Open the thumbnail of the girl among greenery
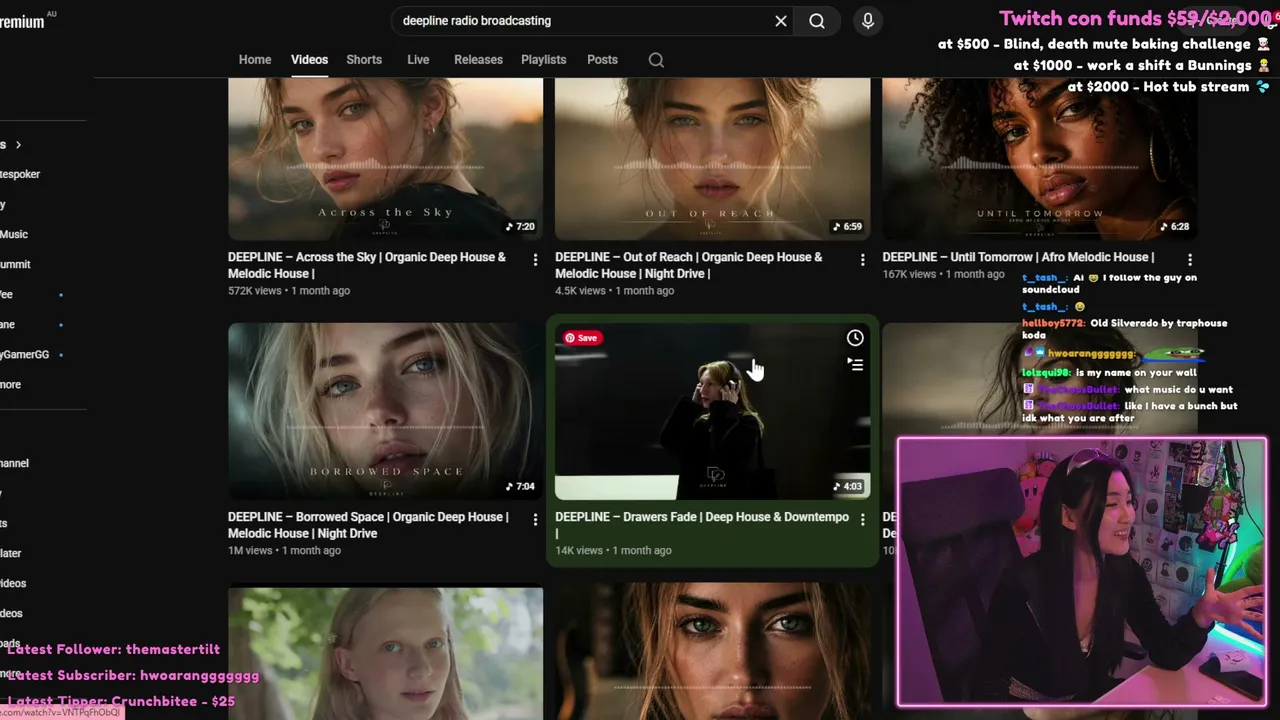 385,652
